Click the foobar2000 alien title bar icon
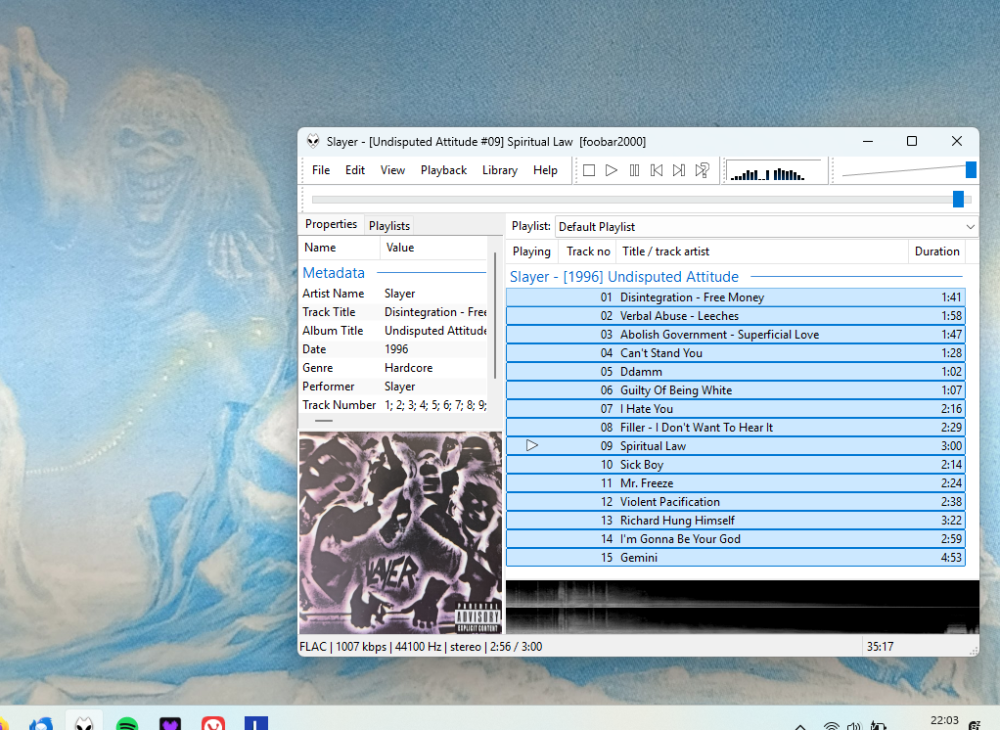 pos(314,142)
